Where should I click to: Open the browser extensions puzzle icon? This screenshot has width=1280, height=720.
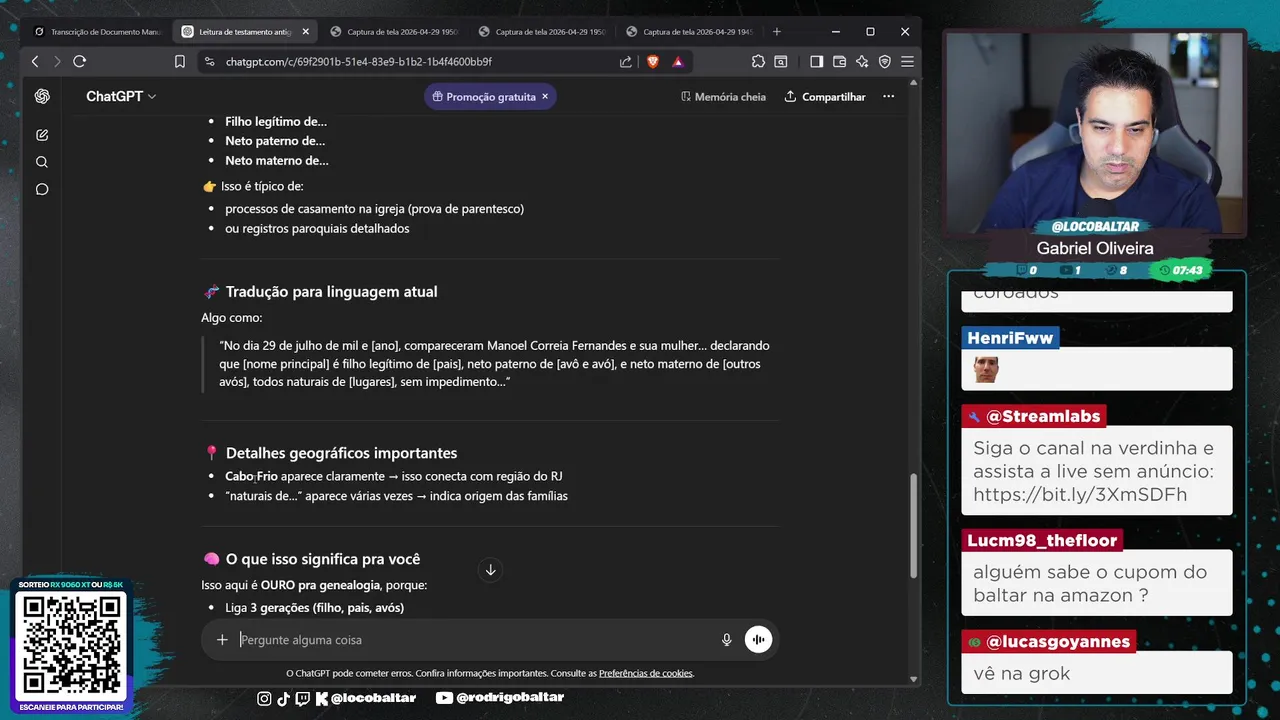[758, 61]
